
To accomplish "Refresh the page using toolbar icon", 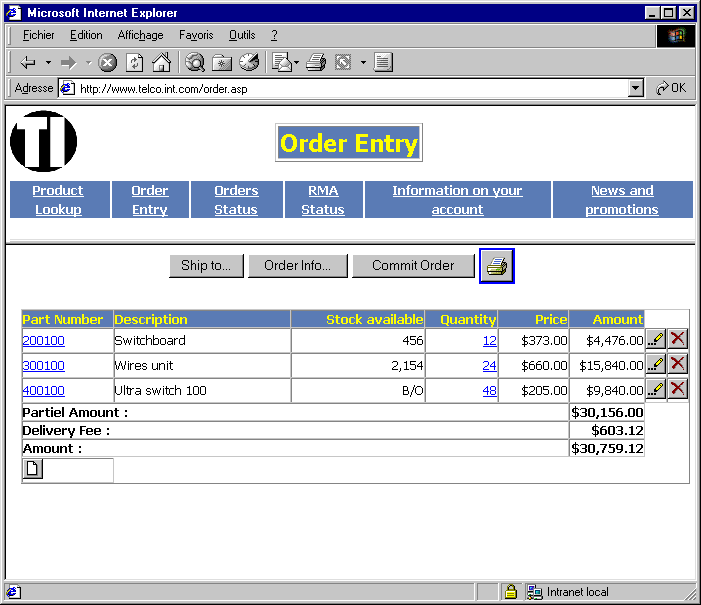I will [134, 63].
